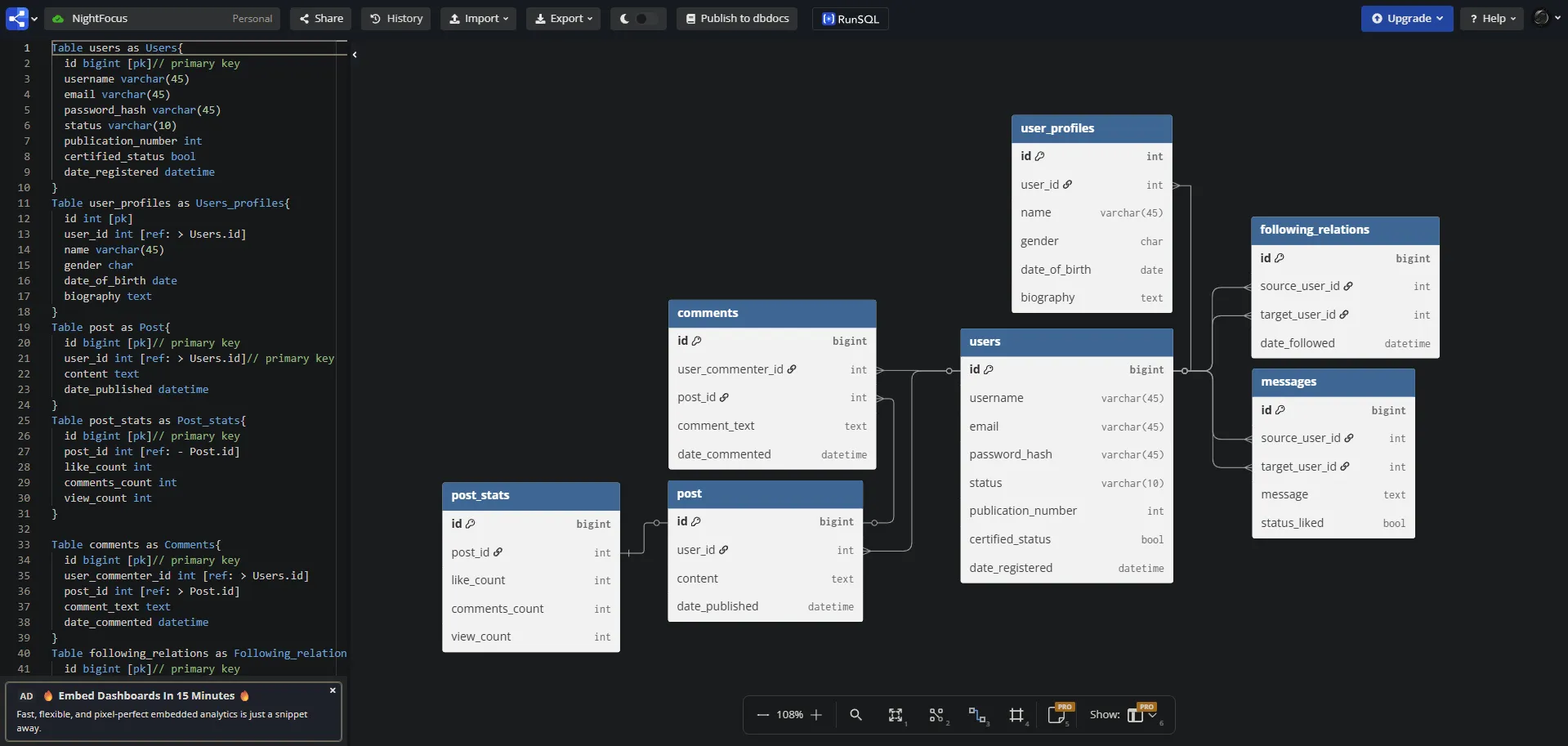The image size is (1568, 746).
Task: Click the relationship line style icon
Action: pyautogui.click(x=976, y=715)
